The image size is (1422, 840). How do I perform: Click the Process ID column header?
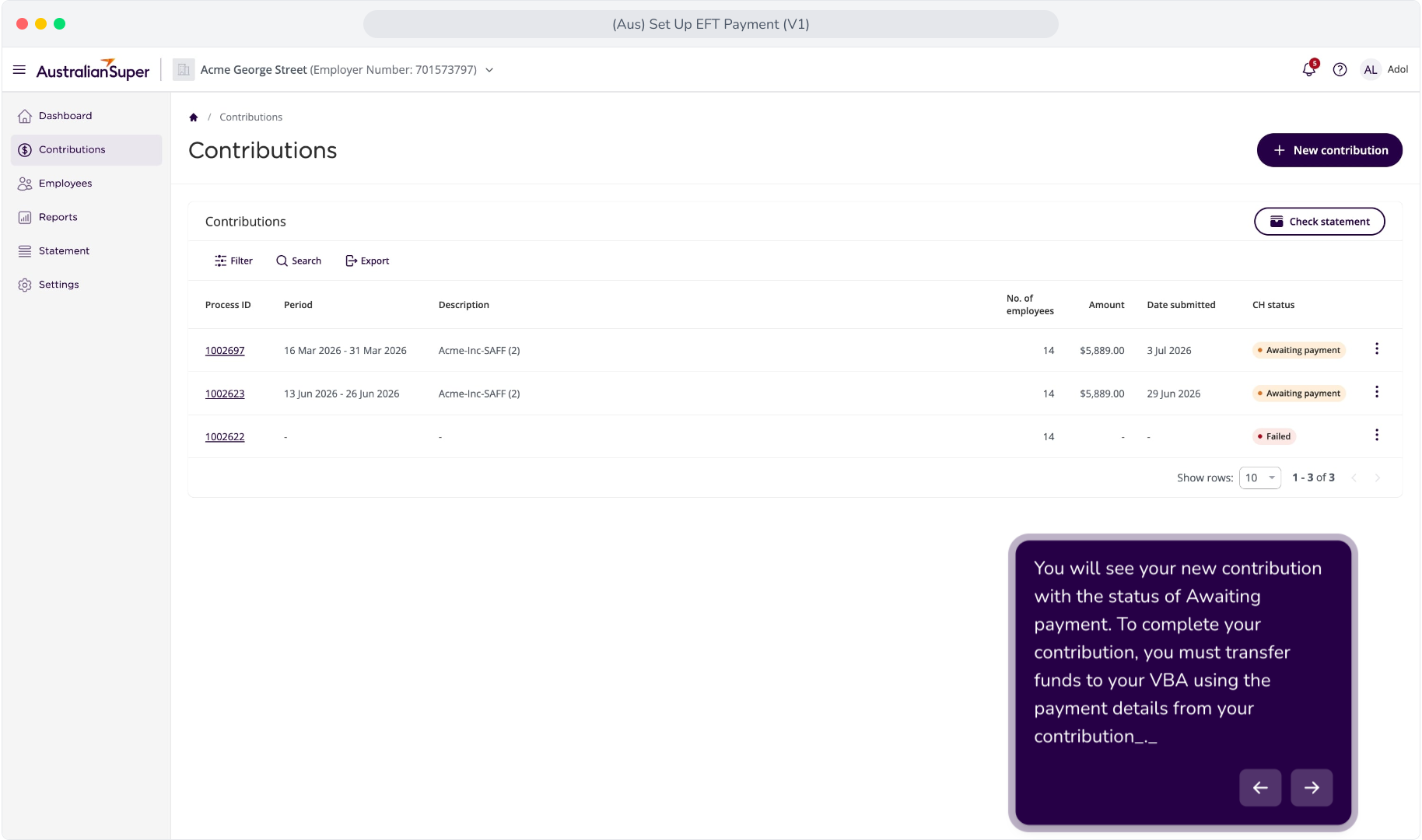point(228,305)
